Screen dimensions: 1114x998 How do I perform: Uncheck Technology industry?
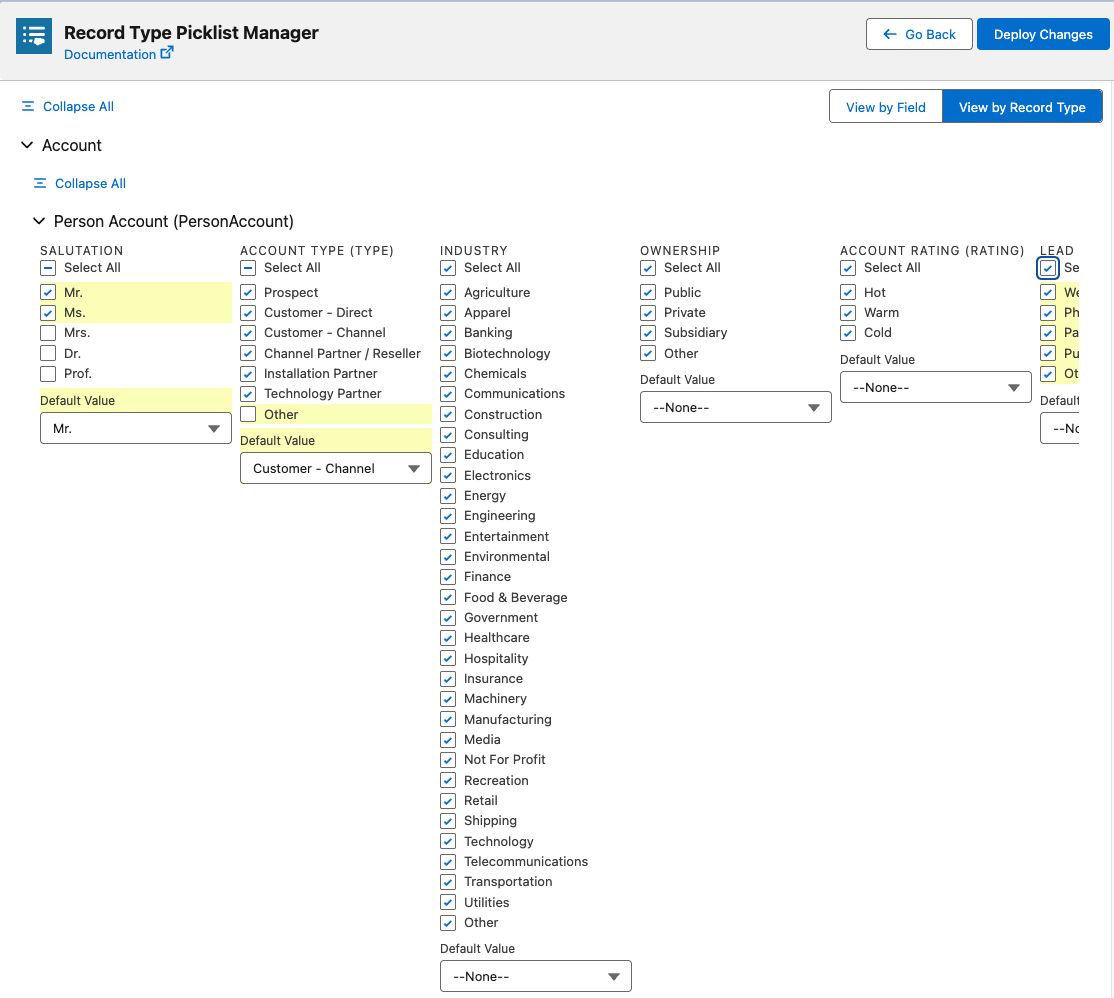448,842
